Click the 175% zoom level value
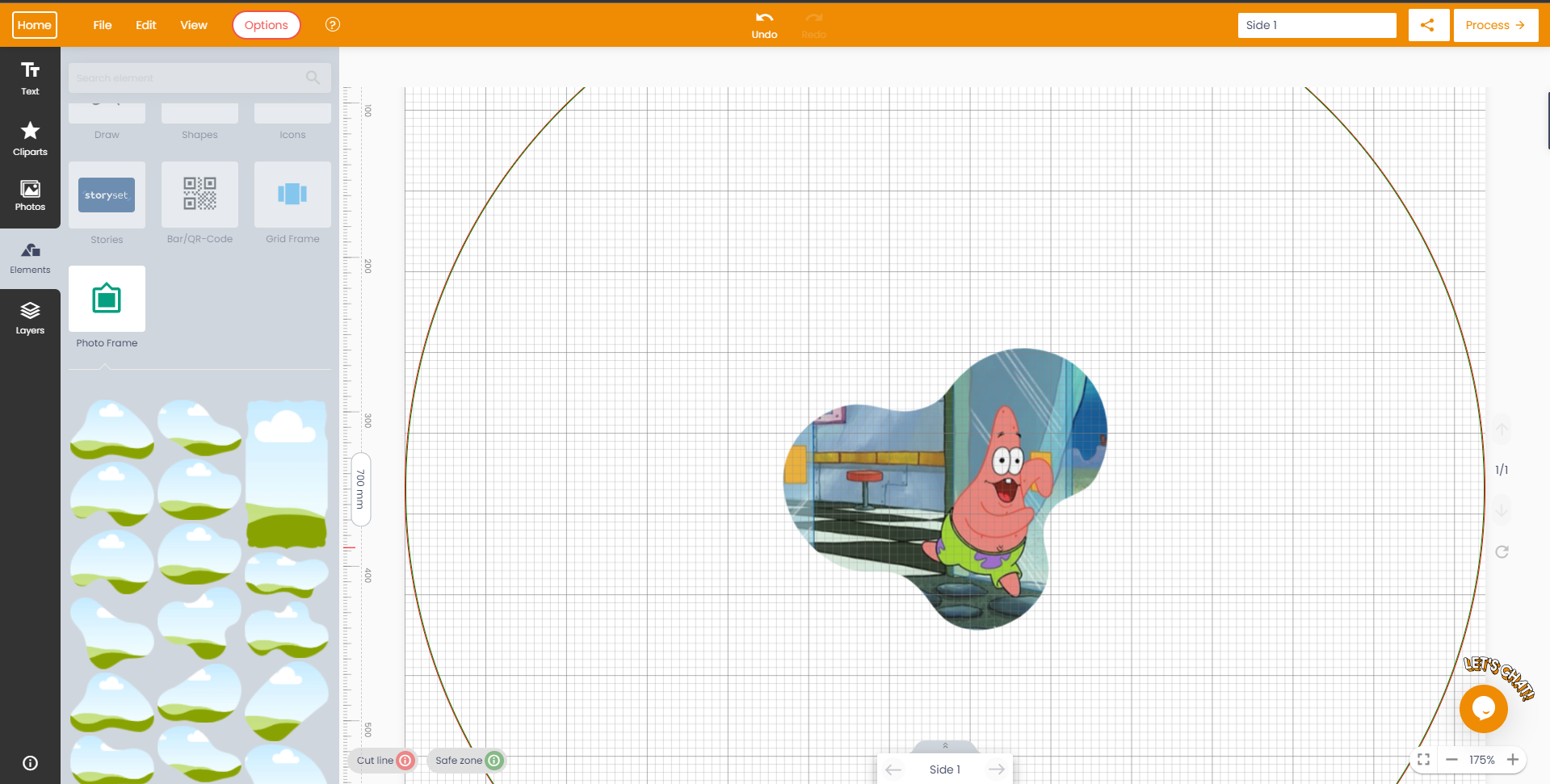Viewport: 1550px width, 784px height. pyautogui.click(x=1482, y=760)
